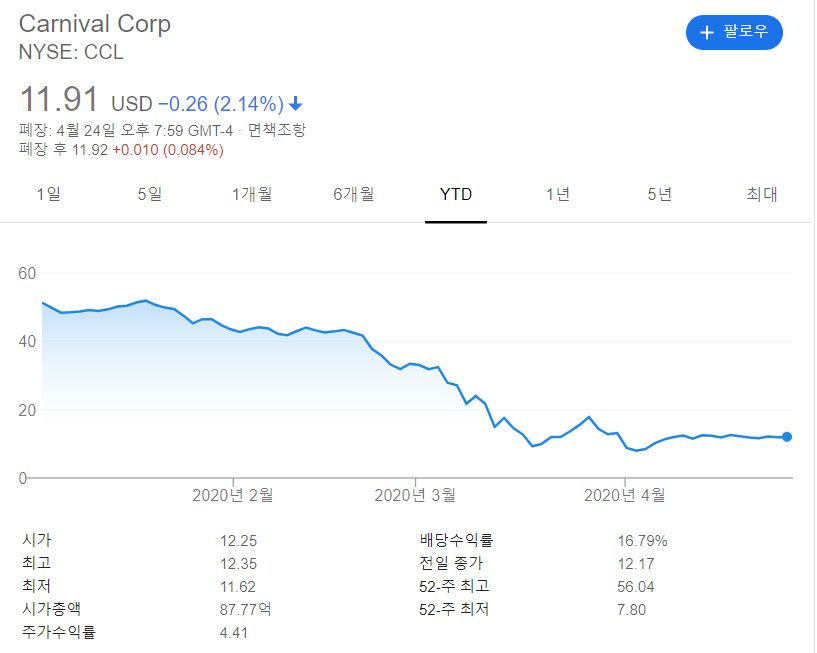The width and height of the screenshot is (817, 653).
Task: Click the blue down arrow price indicator
Action: point(295,104)
